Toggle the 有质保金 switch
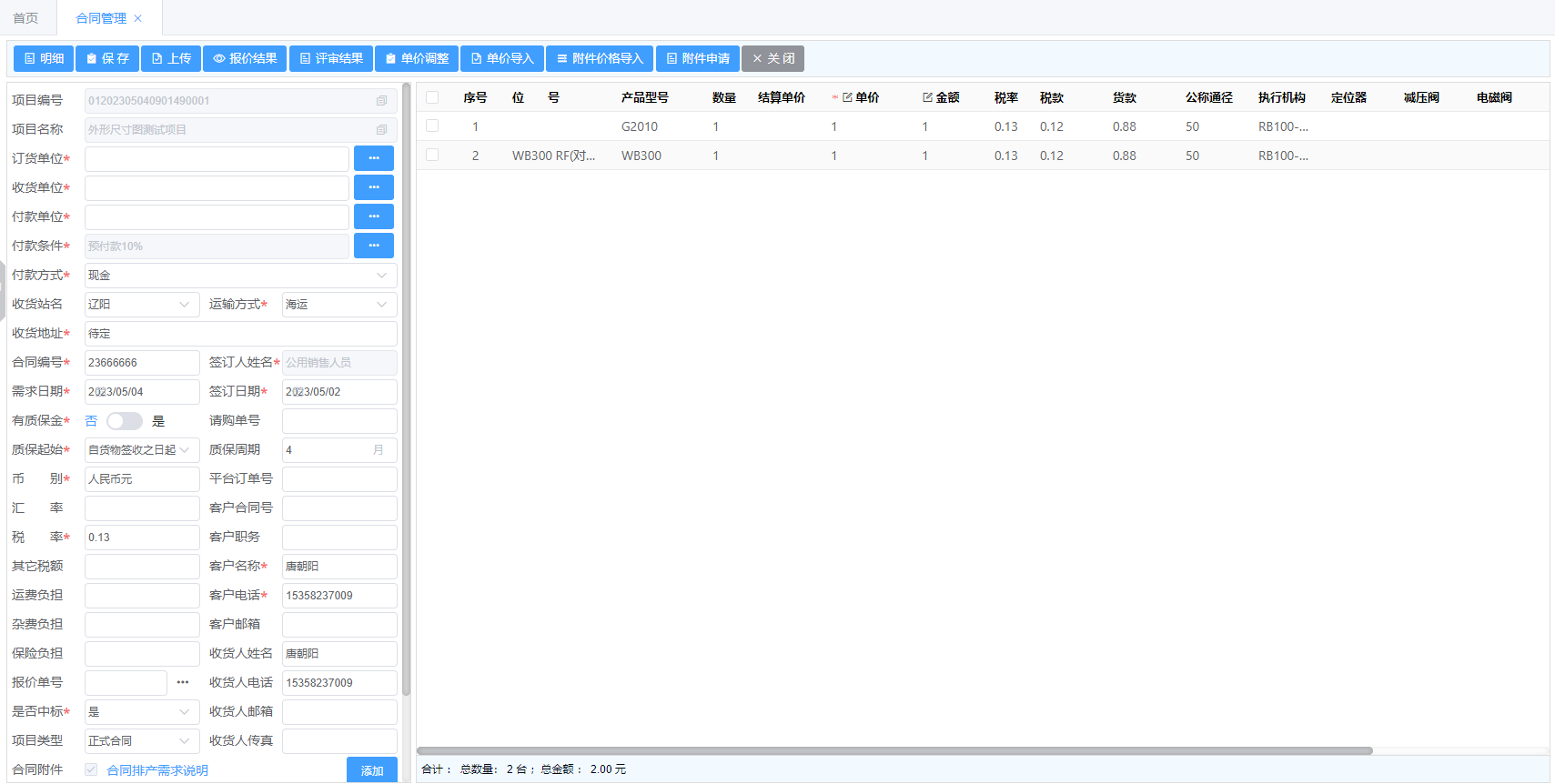Screen dimensions: 1555x784 (x=125, y=421)
